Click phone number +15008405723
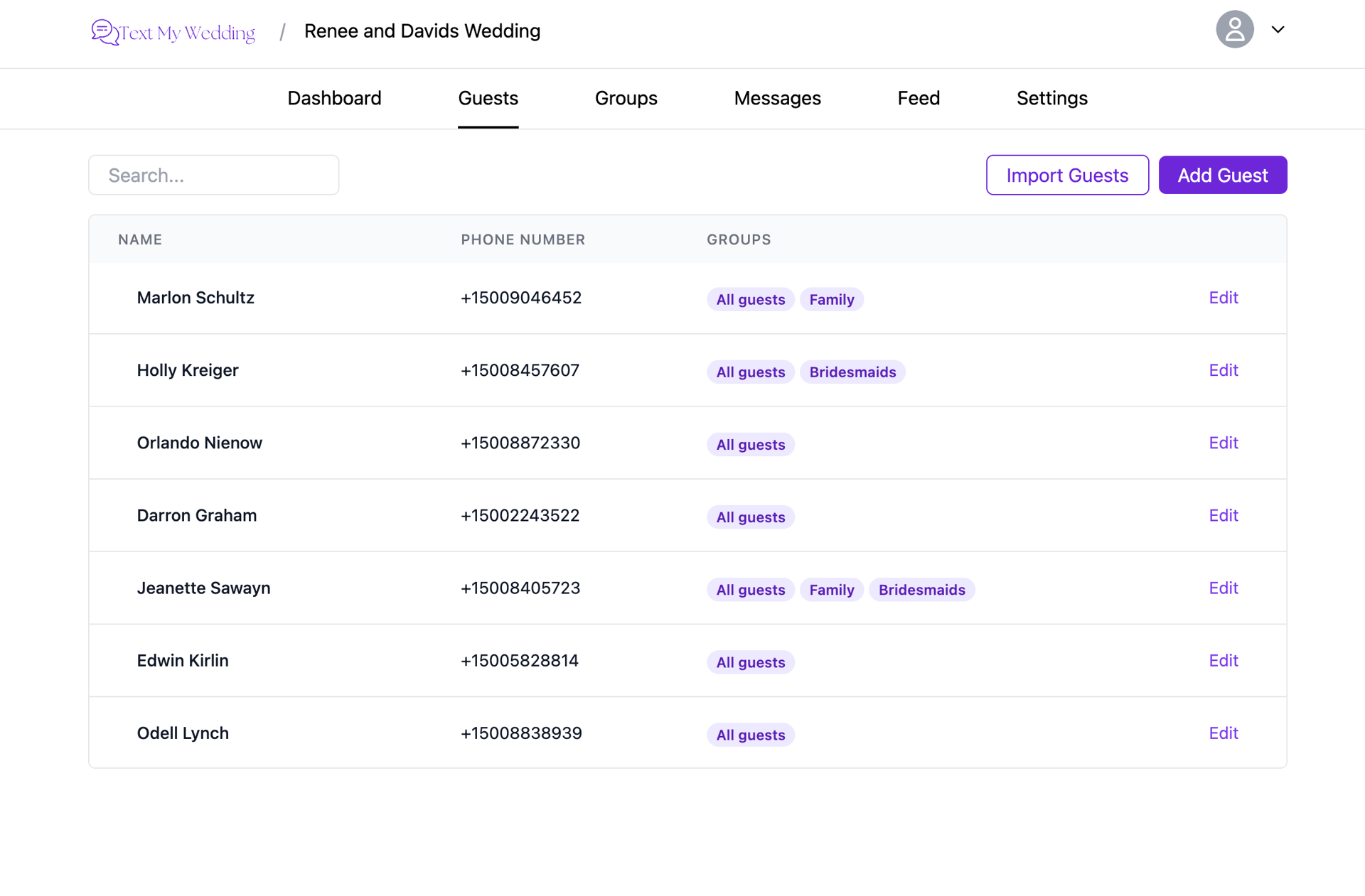Screen dimensions: 1365x896 pos(520,588)
